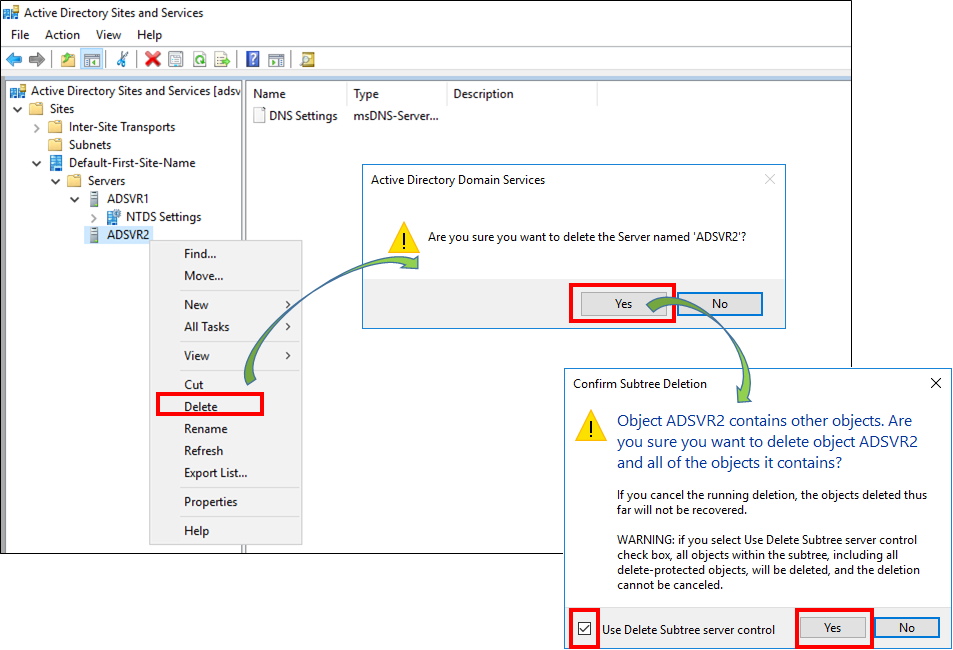Choose Properties from the context menu
This screenshot has width=953, height=650.
tap(225, 502)
